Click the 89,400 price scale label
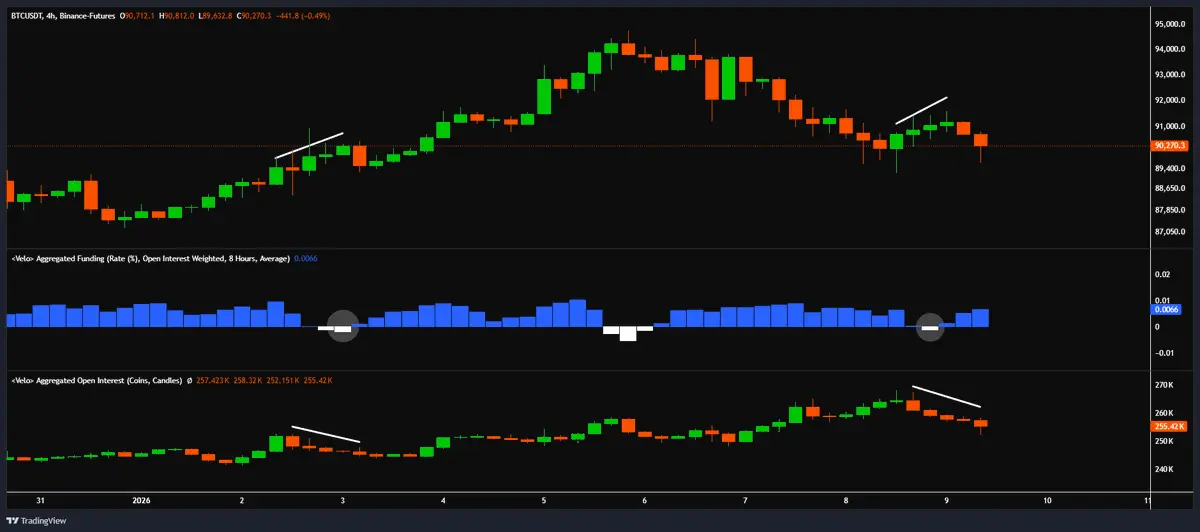Viewport: 1200px width, 532px height. pos(1168,168)
